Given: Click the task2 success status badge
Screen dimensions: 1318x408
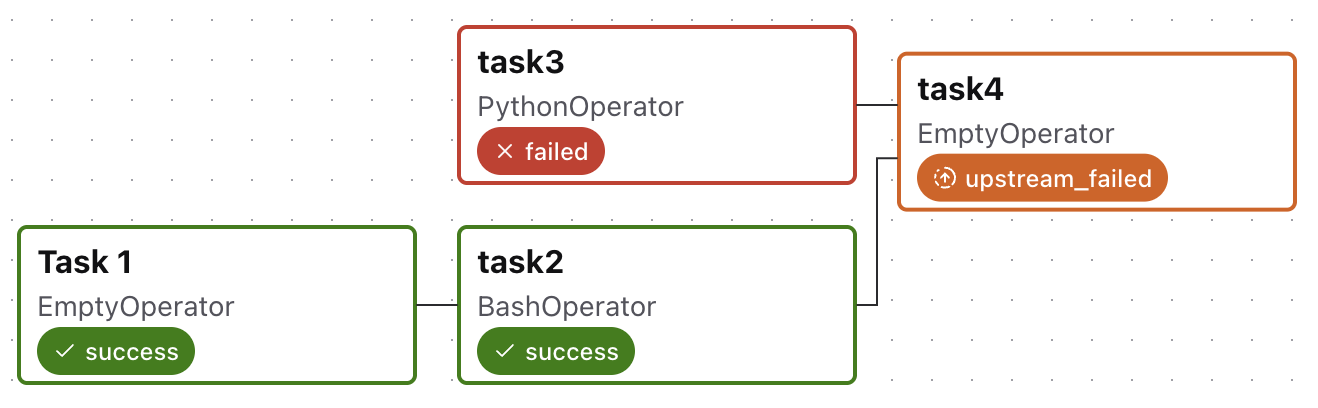Looking at the screenshot, I should click(x=556, y=352).
